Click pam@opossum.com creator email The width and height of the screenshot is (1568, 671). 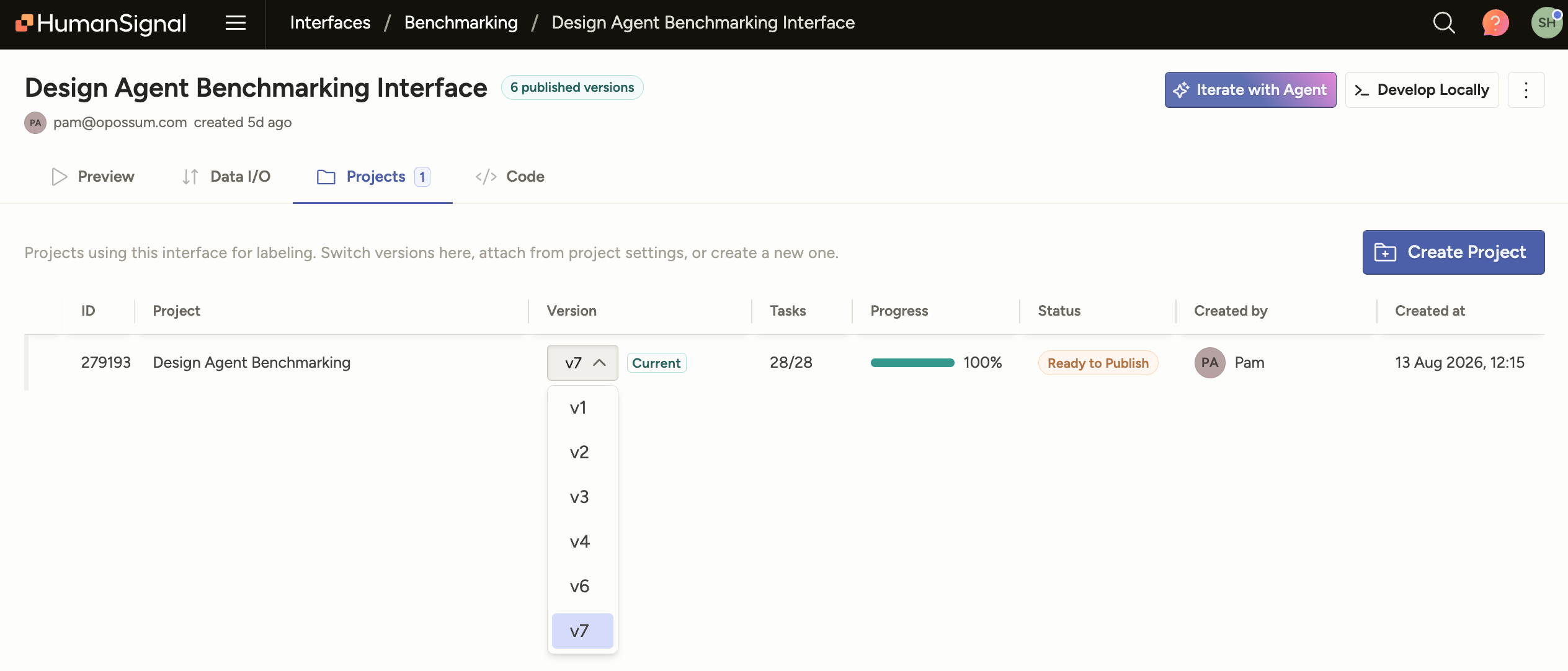pyautogui.click(x=120, y=123)
